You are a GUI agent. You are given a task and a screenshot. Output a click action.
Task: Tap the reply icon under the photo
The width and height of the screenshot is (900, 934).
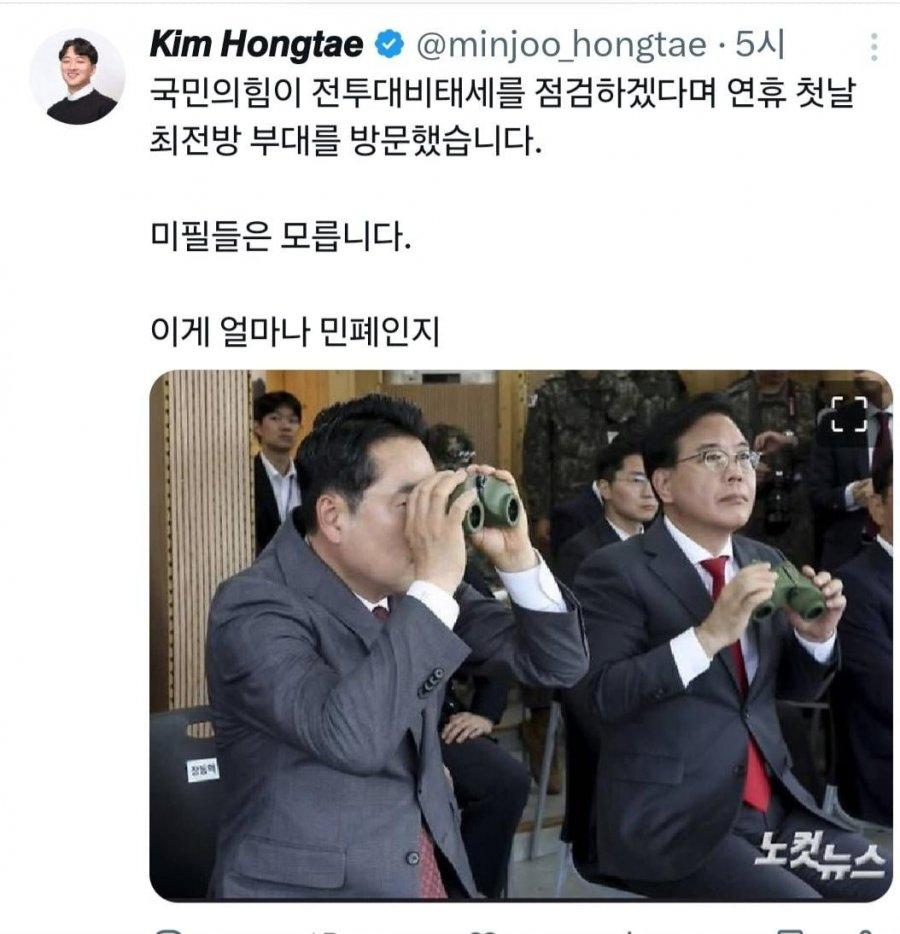(167, 930)
